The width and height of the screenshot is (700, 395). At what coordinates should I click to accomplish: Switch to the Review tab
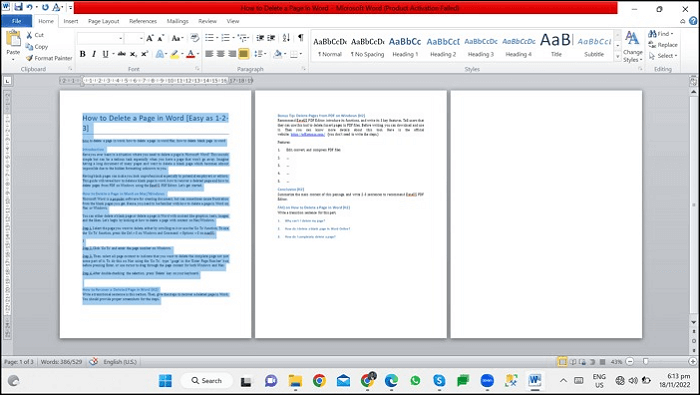pos(207,21)
